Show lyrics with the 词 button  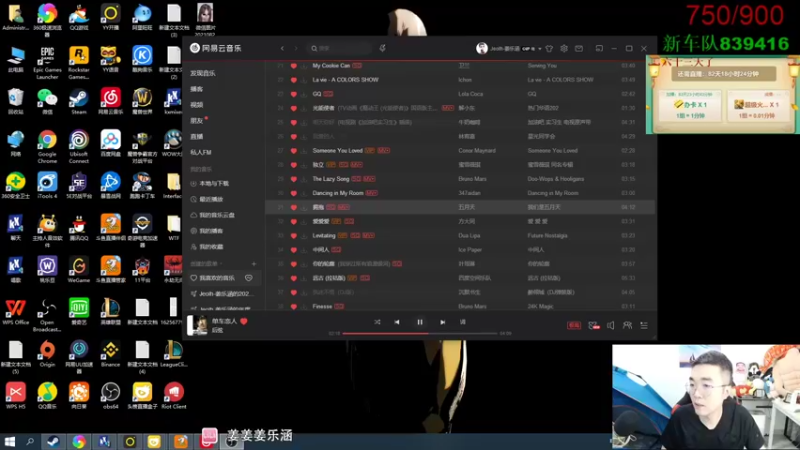click(x=463, y=322)
